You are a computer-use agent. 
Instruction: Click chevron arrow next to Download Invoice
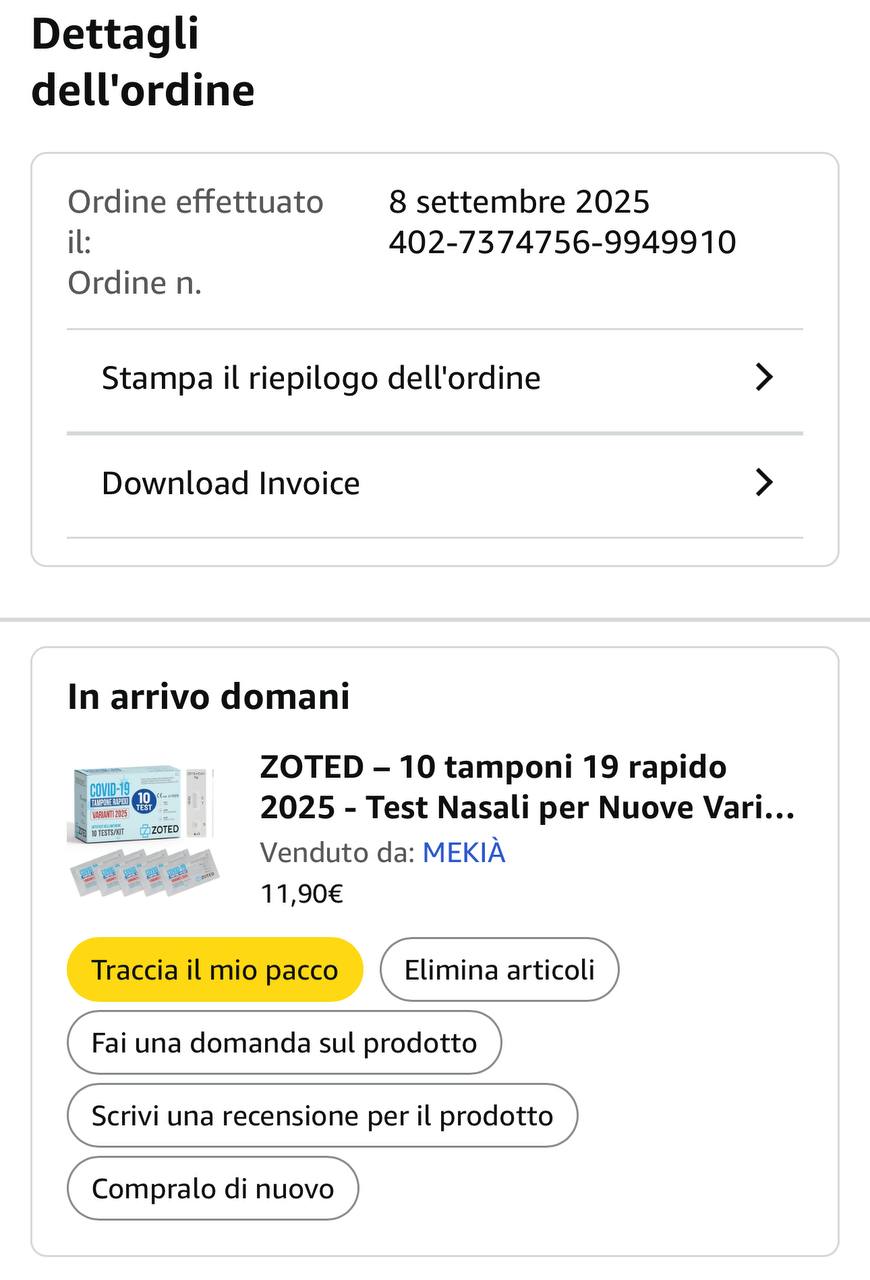pos(764,483)
